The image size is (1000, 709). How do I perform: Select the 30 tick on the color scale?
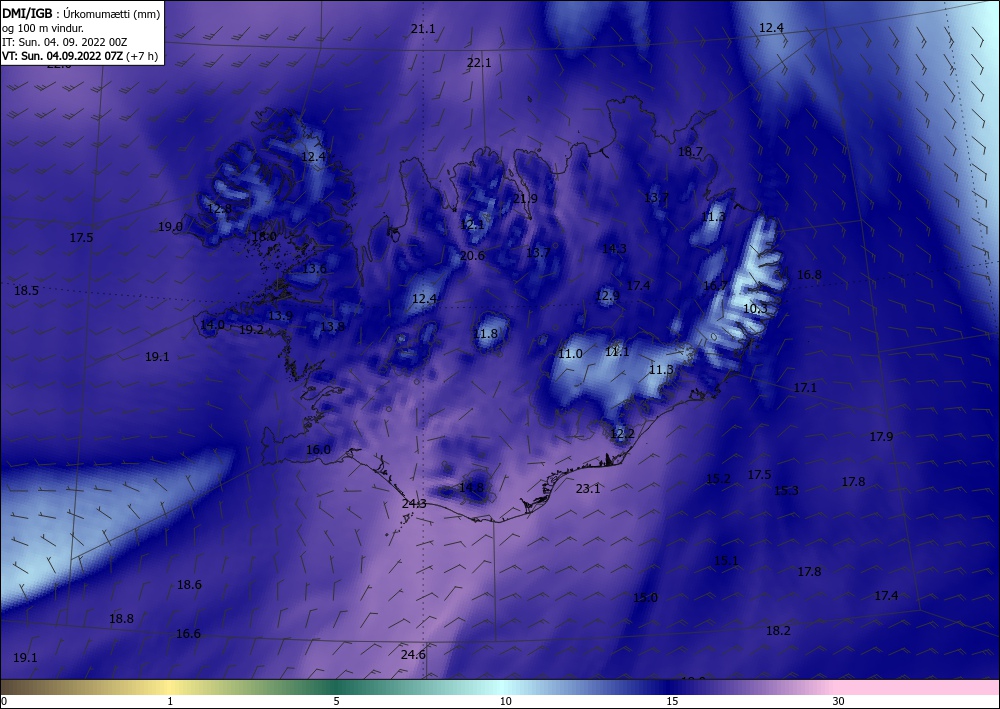click(839, 701)
